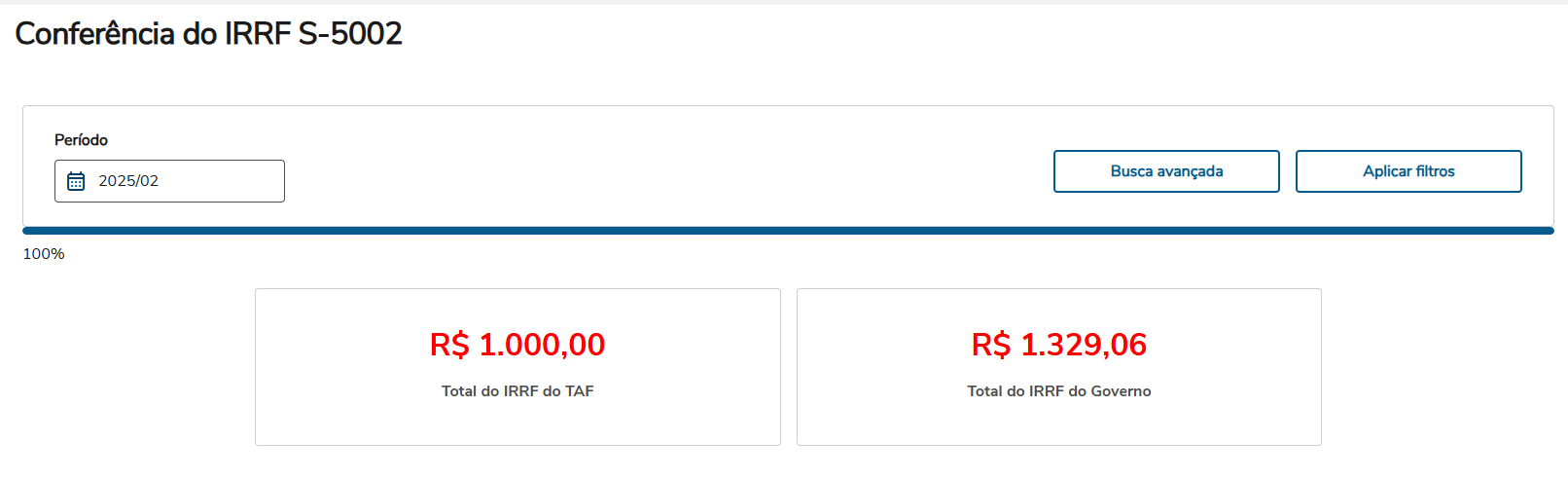1568x480 pixels.
Task: Click the R$ currency symbol in Governo card
Action: coord(991,345)
